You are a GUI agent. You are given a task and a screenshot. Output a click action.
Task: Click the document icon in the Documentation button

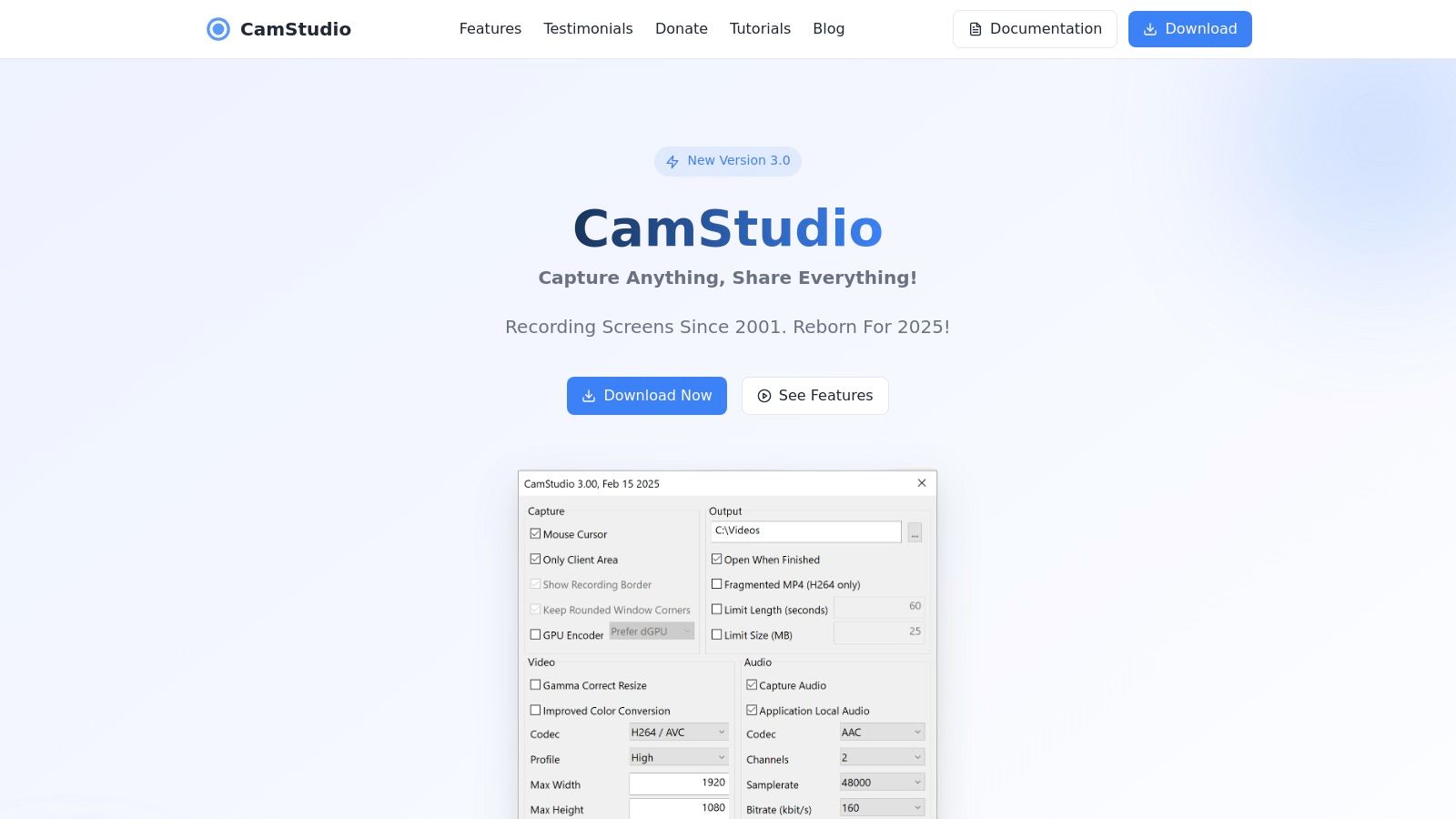pos(974,28)
